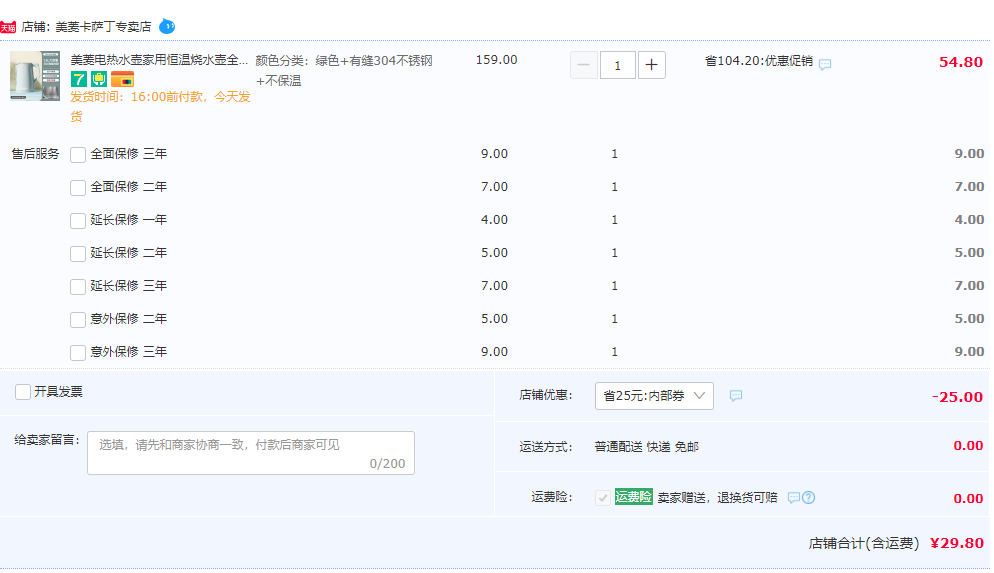The height and width of the screenshot is (573, 994).
Task: Check 延长保修 二年 warranty option
Action: click(78, 254)
